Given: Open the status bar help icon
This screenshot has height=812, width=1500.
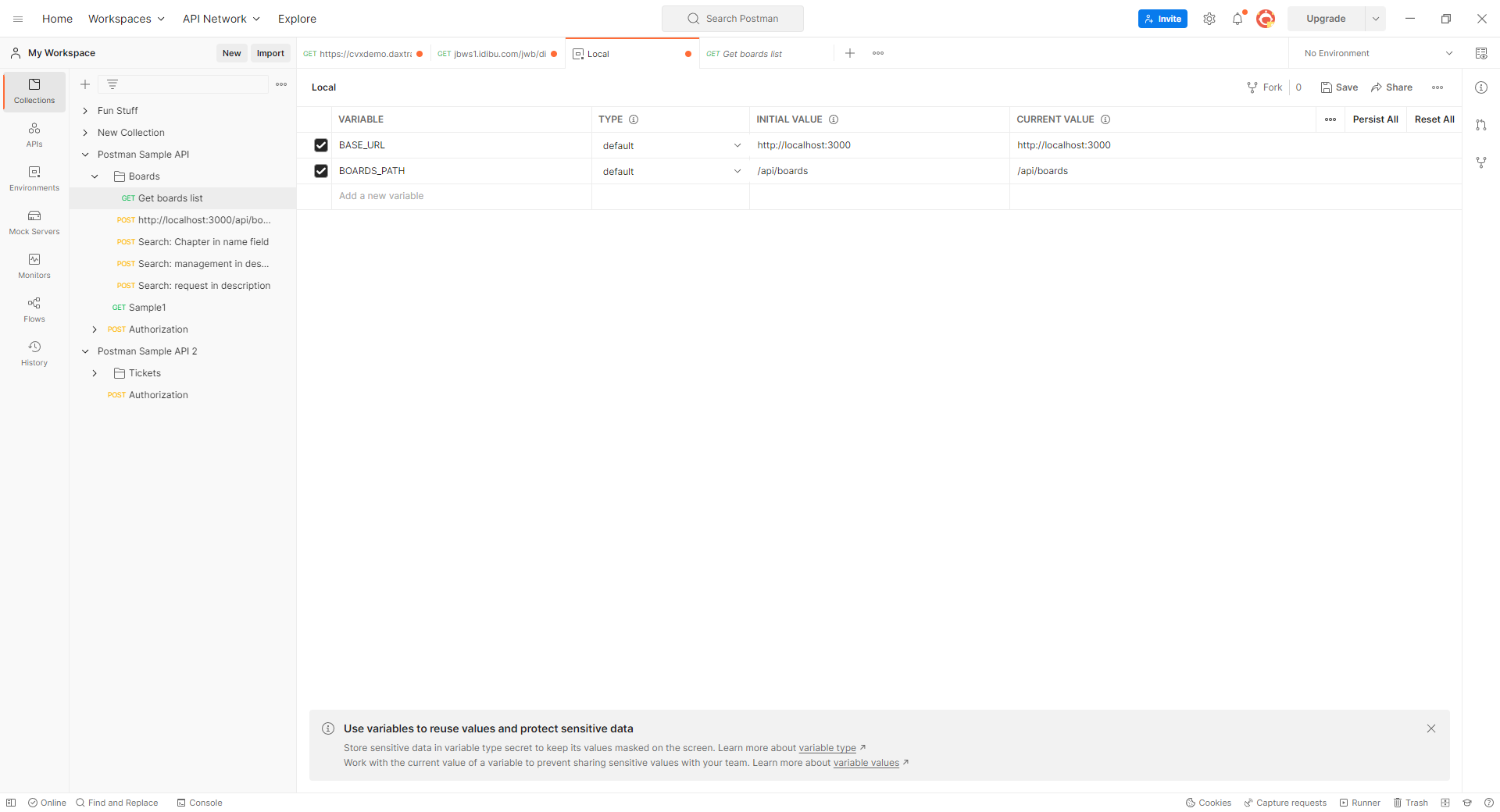Looking at the screenshot, I should [x=1489, y=803].
